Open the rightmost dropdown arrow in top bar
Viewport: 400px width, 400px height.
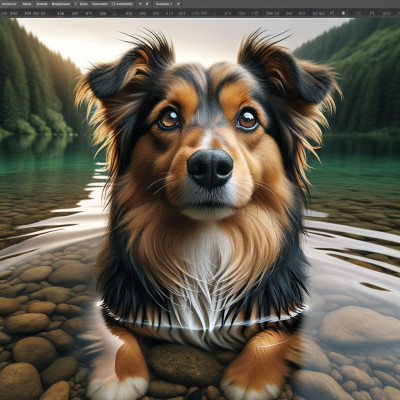pyautogui.click(x=178, y=4)
